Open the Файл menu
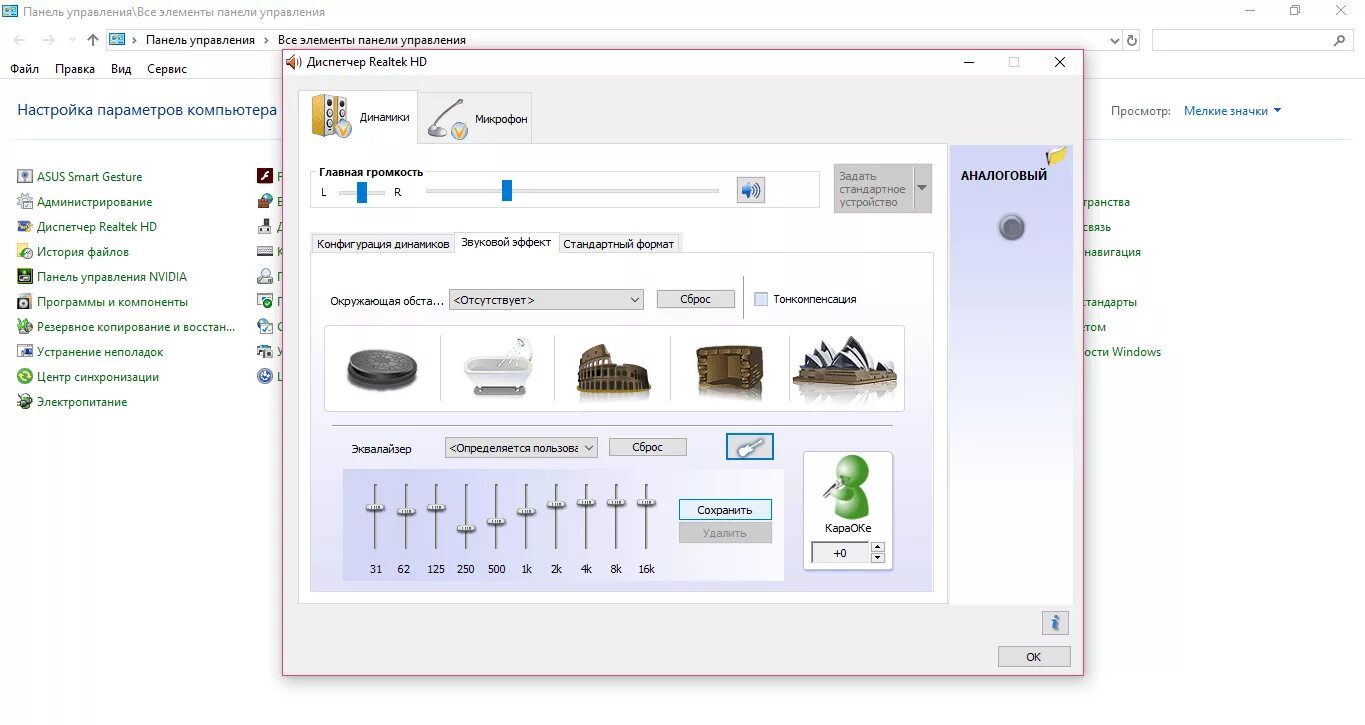Viewport: 1365px width, 725px height. point(25,69)
